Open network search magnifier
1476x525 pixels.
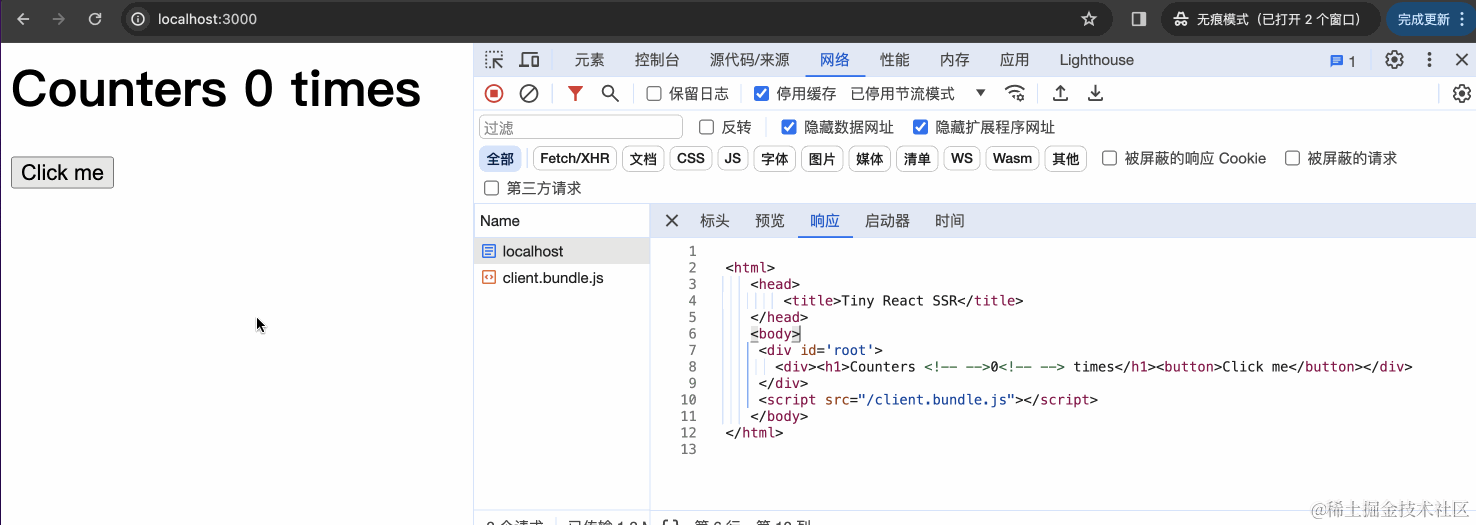pyautogui.click(x=609, y=93)
